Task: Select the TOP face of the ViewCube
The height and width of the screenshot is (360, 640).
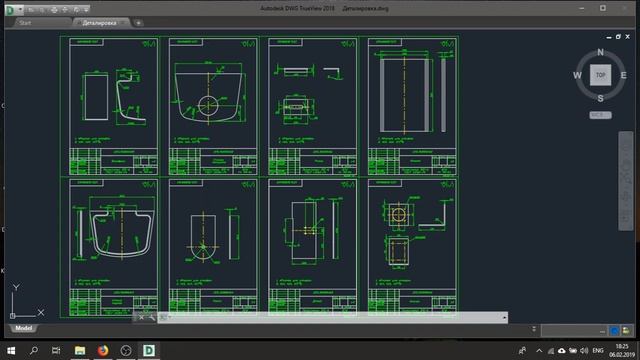Action: pos(600,75)
